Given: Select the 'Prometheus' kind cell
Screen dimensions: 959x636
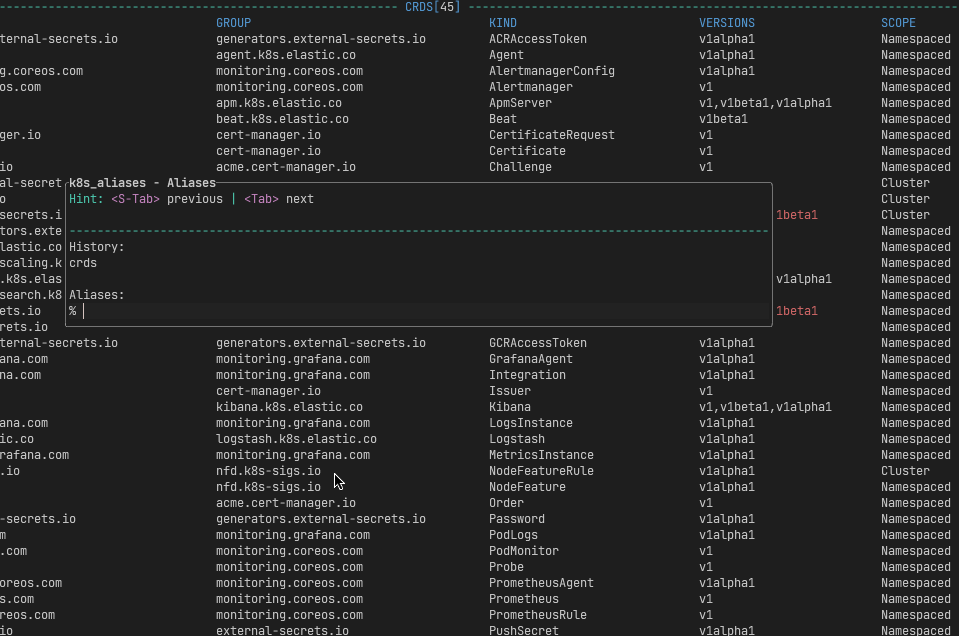Looking at the screenshot, I should click(x=524, y=599).
